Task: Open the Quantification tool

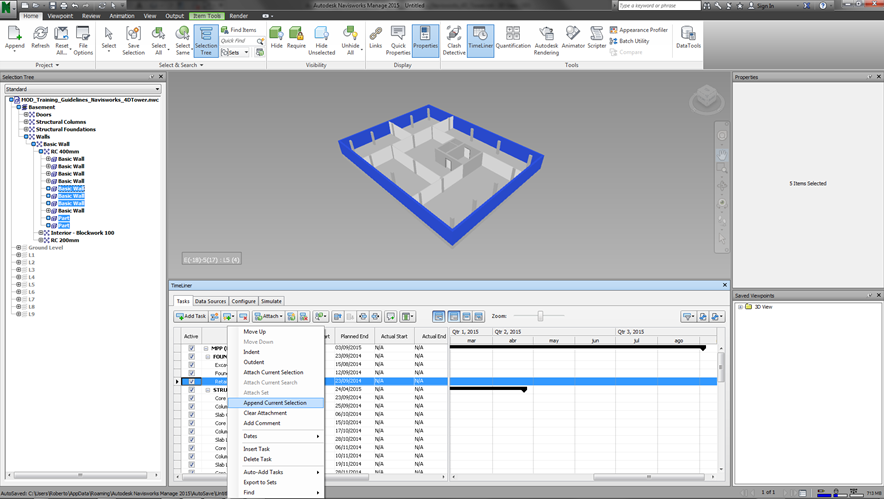Action: coord(513,38)
